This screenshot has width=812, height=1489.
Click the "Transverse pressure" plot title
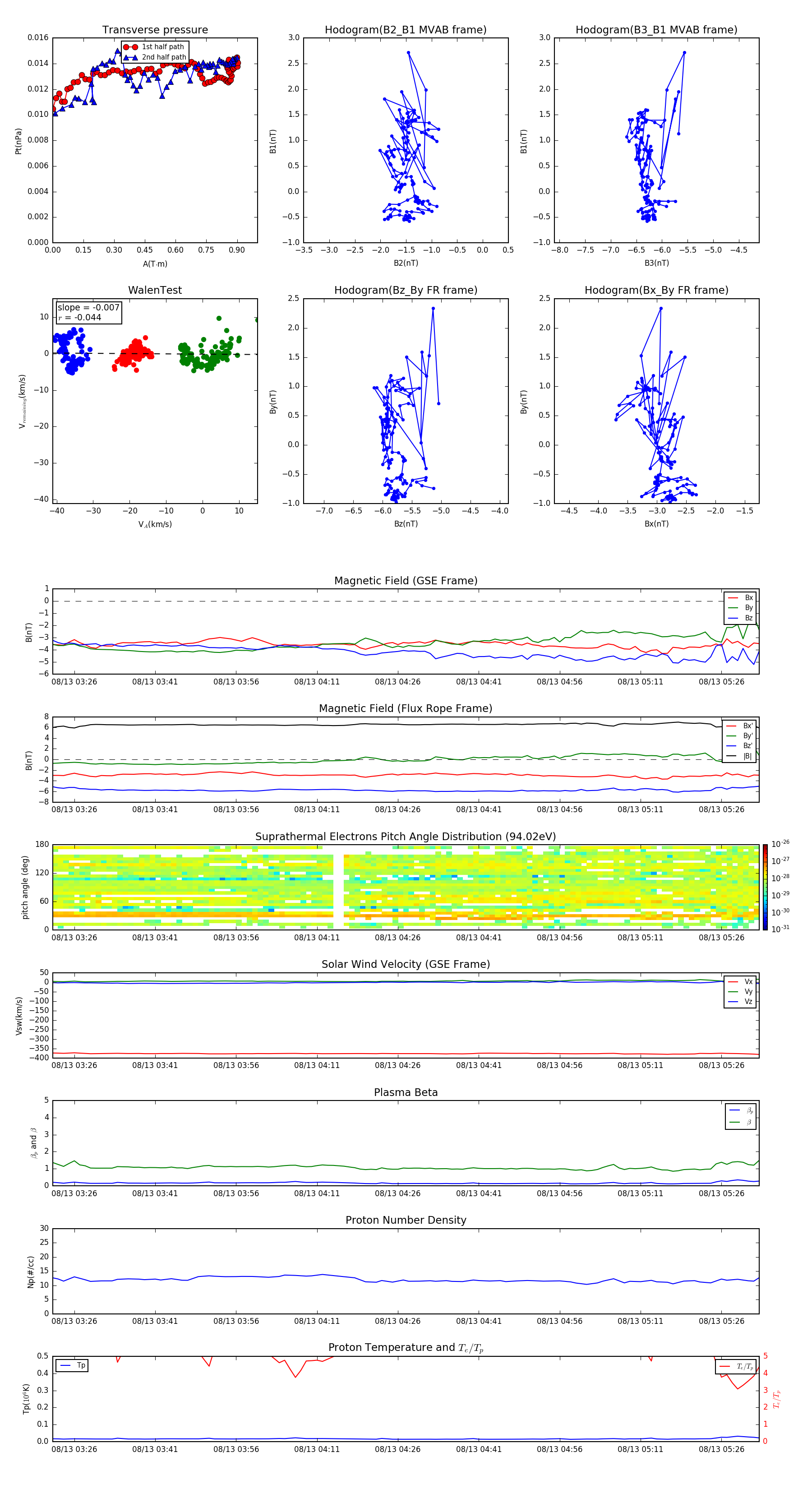pos(155,30)
